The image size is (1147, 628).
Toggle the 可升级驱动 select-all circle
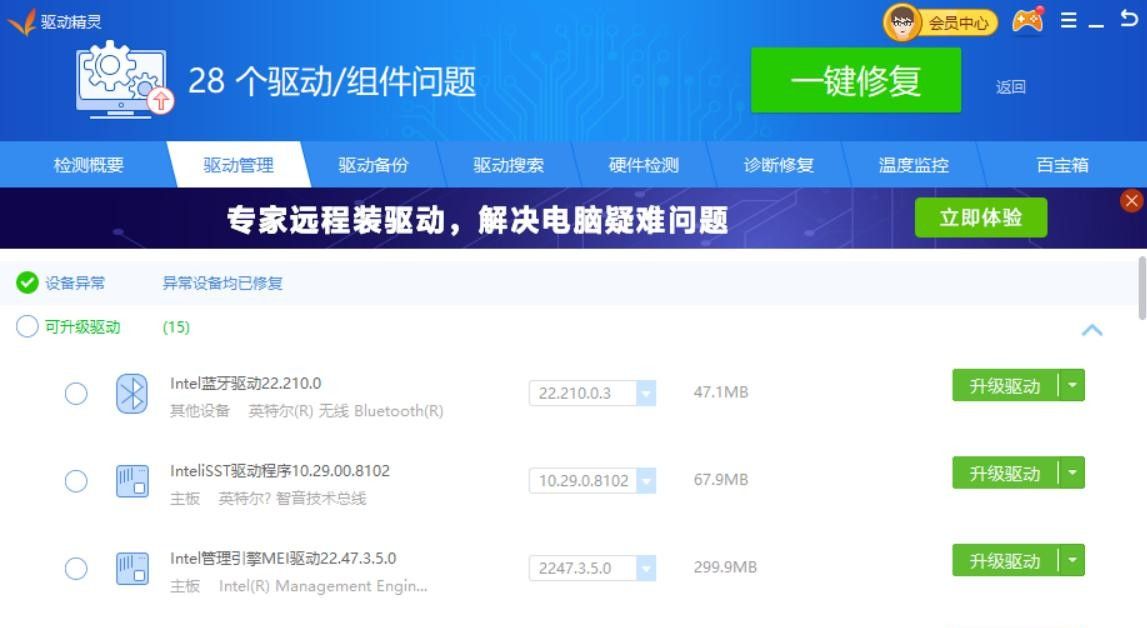(x=26, y=326)
